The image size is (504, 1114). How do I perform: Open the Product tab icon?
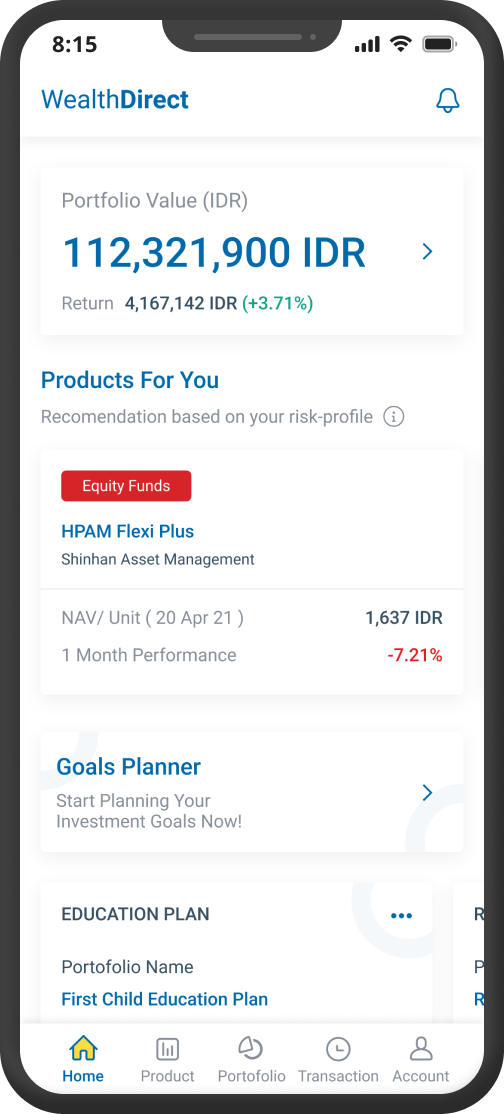pos(168,1049)
